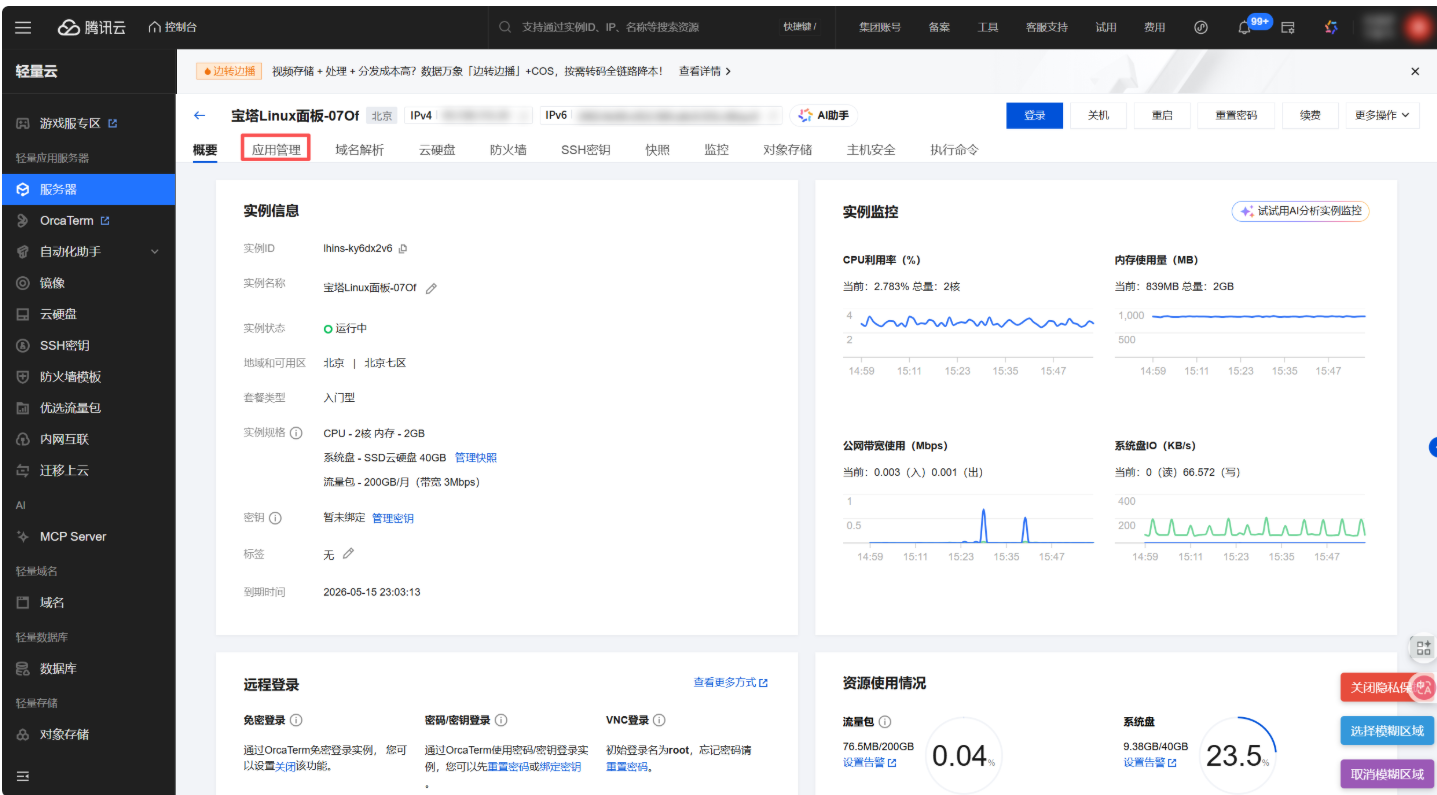The height and width of the screenshot is (795, 1437).
Task: Open 应用管理 tab
Action: [x=276, y=150]
